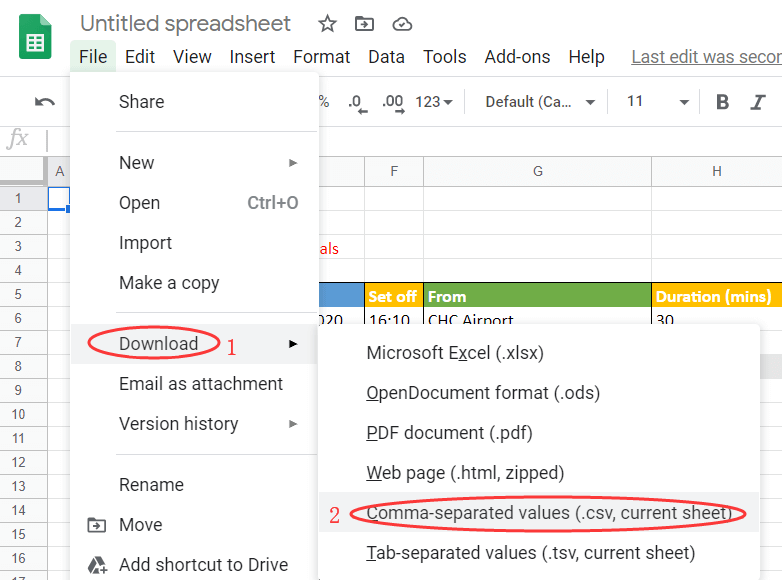The image size is (782, 580).
Task: Open the Data menu
Action: (386, 57)
